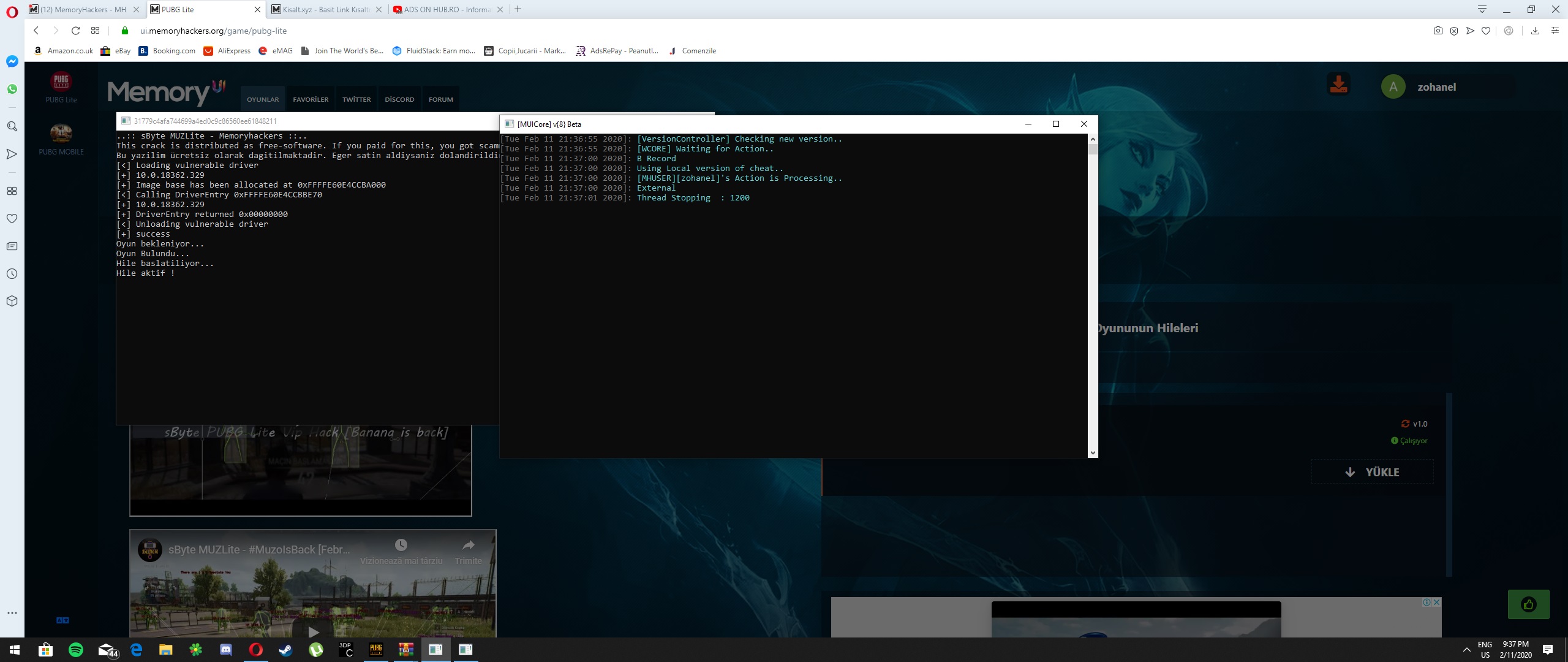Open Comenzile bookmark
Image resolution: width=1568 pixels, height=662 pixels.
[x=692, y=51]
